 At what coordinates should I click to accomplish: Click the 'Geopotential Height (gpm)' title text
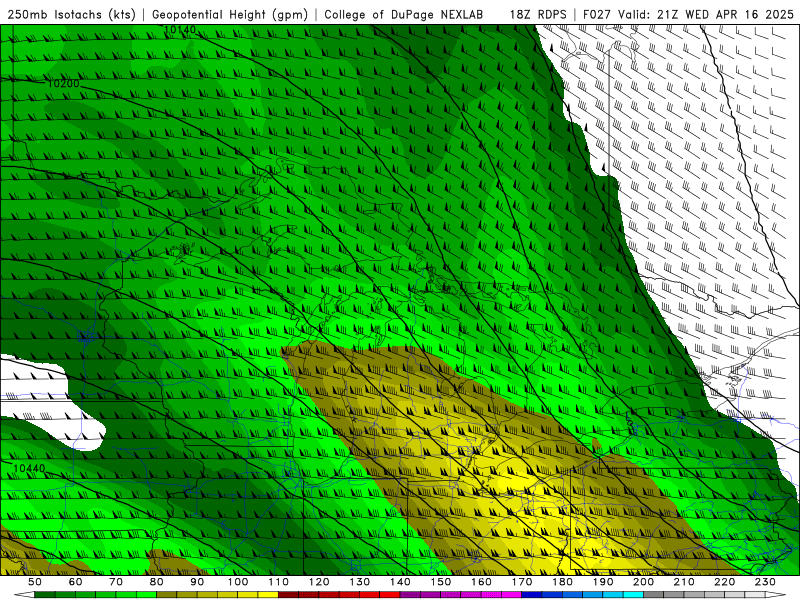coord(230,14)
